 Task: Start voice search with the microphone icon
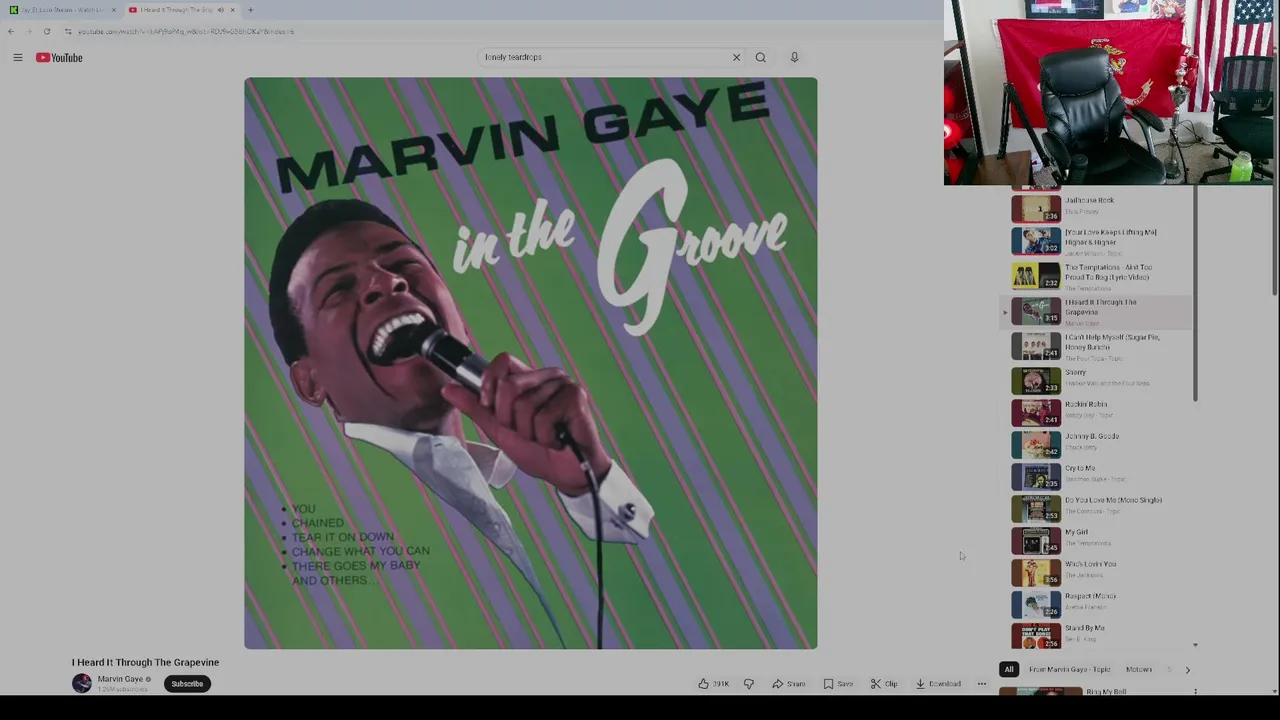(794, 57)
